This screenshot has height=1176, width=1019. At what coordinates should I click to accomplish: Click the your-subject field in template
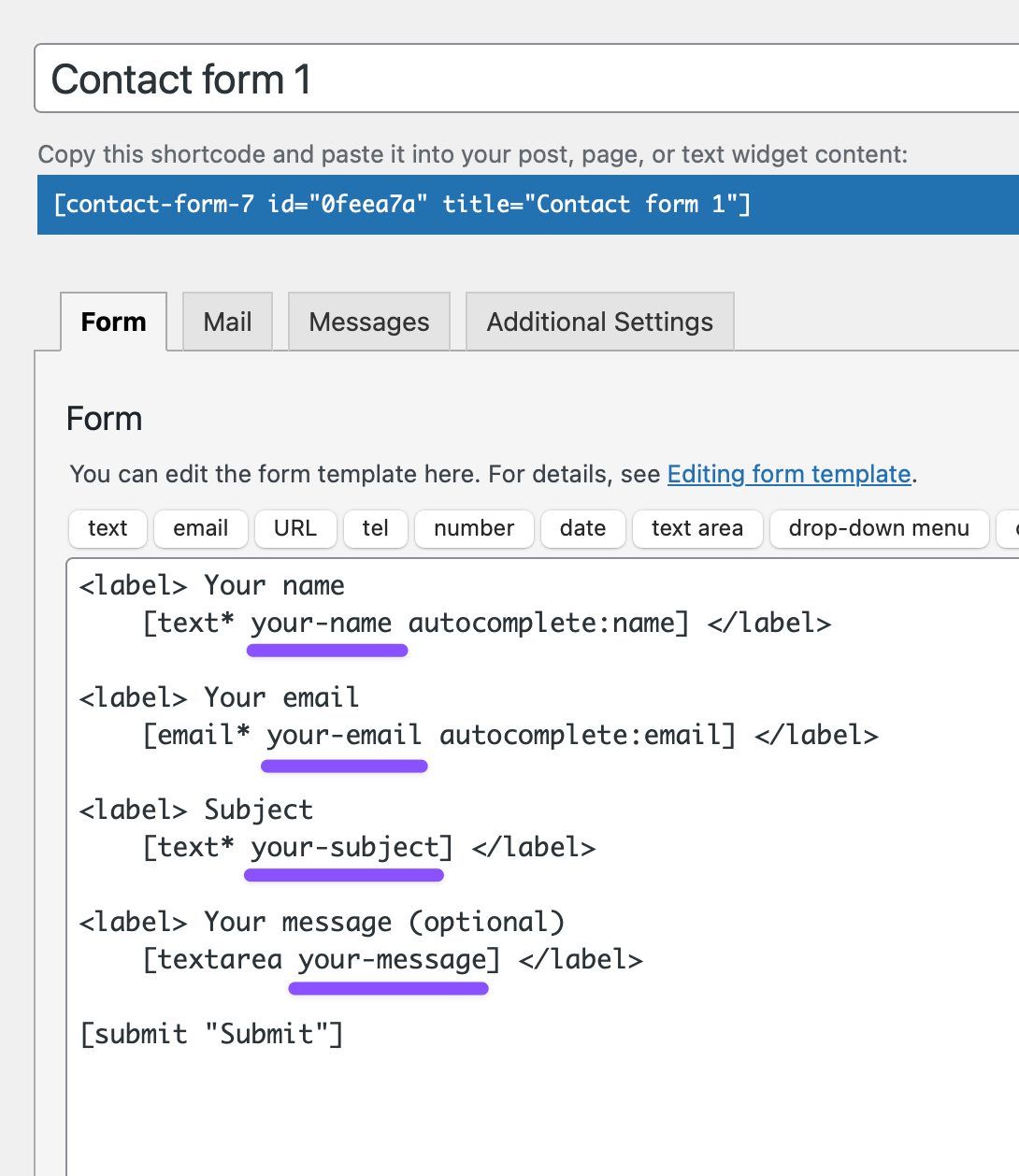pyautogui.click(x=344, y=847)
